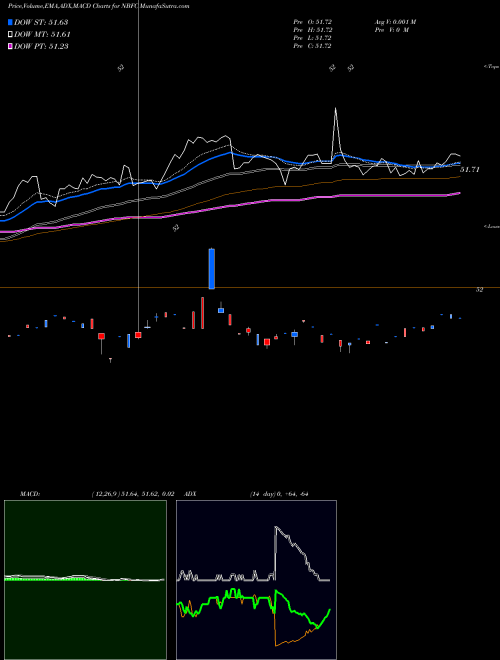The width and height of the screenshot is (500, 660).
Task: Click the leftmost top swing marker
Action: [121, 68]
